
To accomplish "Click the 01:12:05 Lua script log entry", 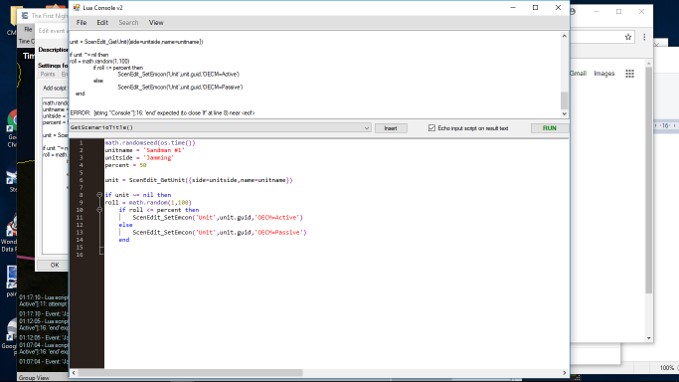I will click(x=43, y=324).
